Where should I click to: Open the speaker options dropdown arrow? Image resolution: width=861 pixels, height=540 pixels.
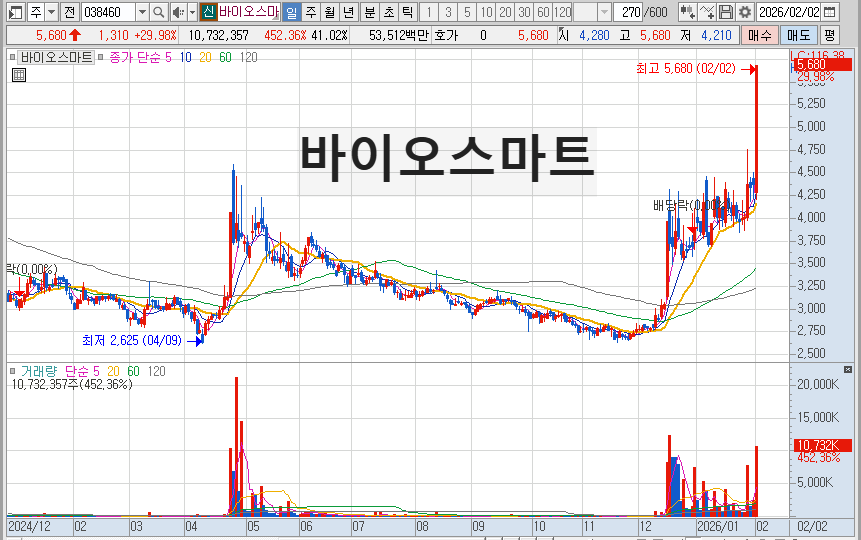[x=192, y=12]
